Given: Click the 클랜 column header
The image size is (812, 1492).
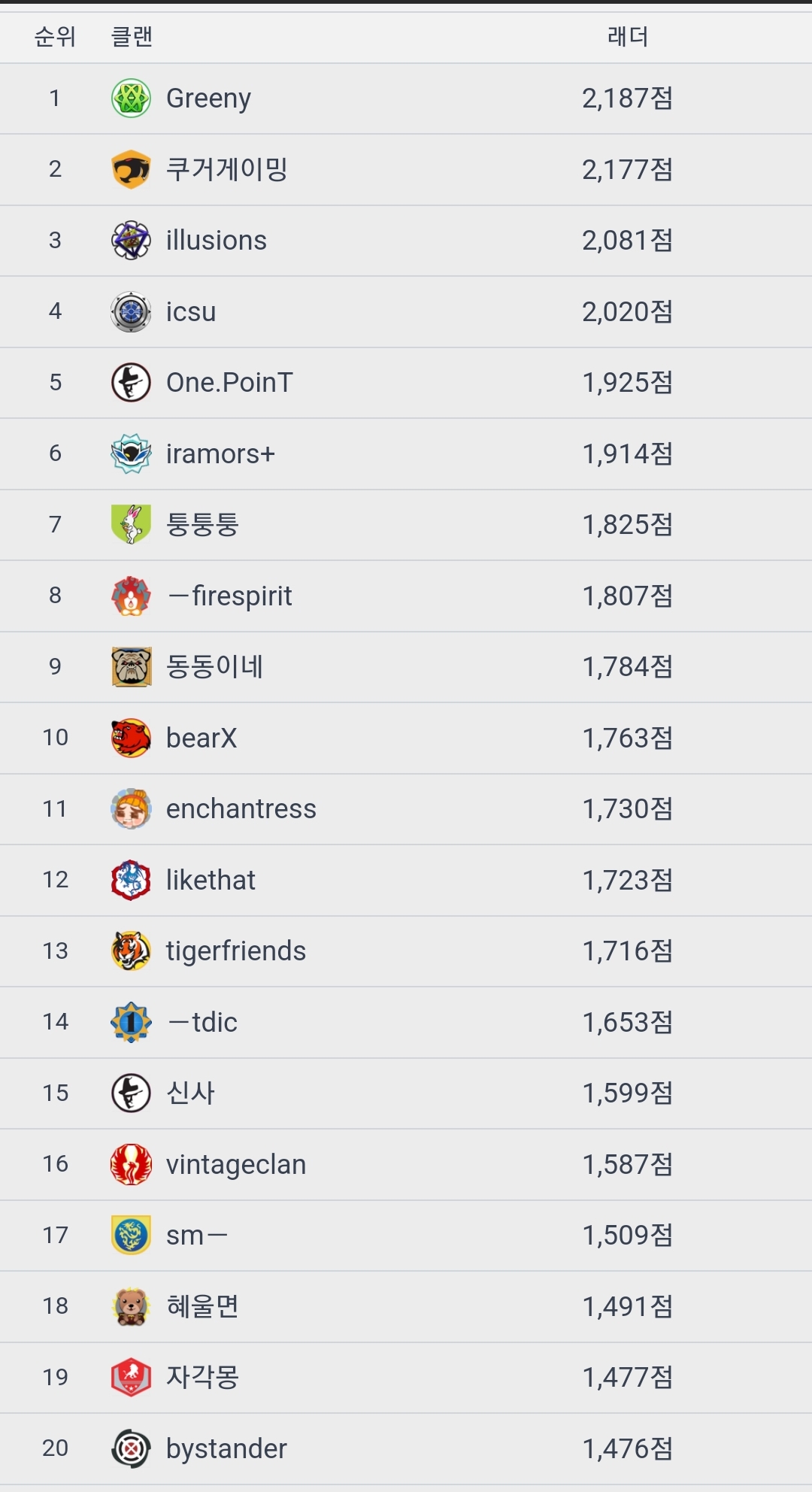Looking at the screenshot, I should click(132, 37).
